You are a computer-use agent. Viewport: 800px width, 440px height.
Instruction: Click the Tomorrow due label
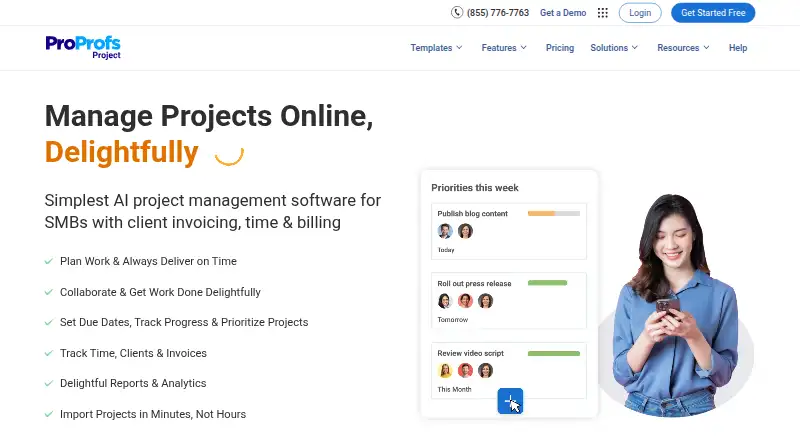click(452, 320)
